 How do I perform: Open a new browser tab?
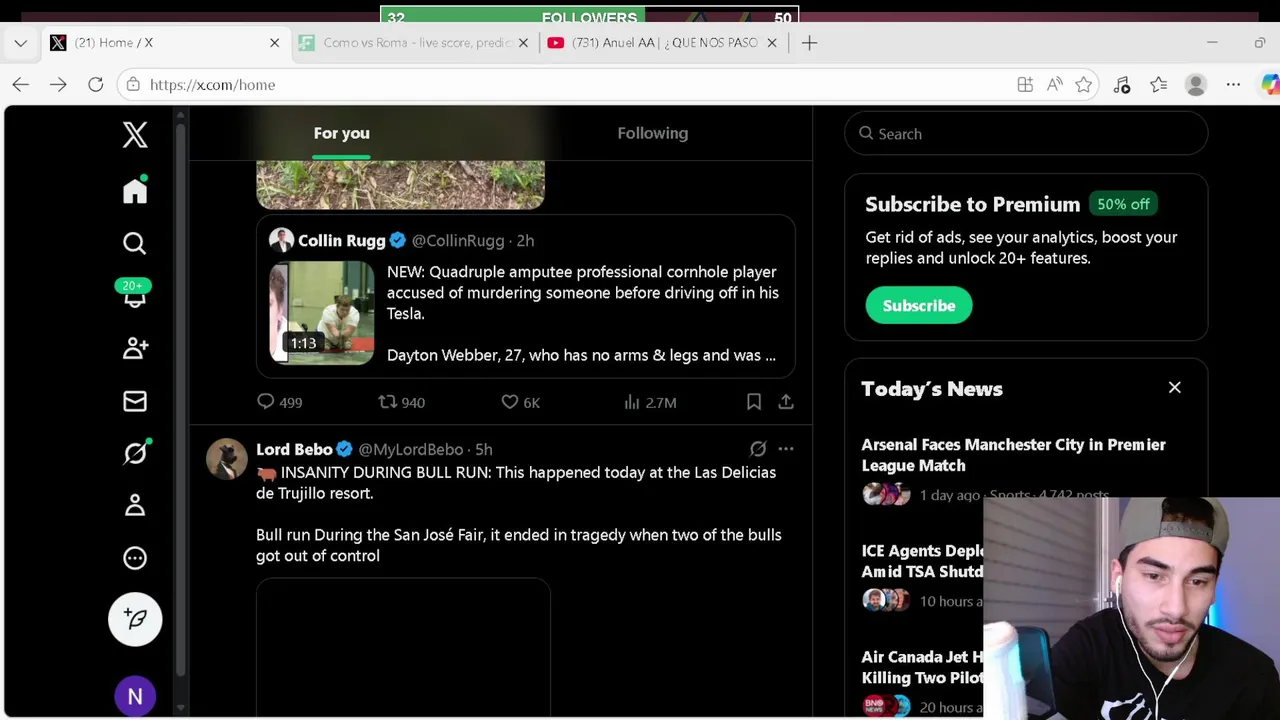pos(809,43)
